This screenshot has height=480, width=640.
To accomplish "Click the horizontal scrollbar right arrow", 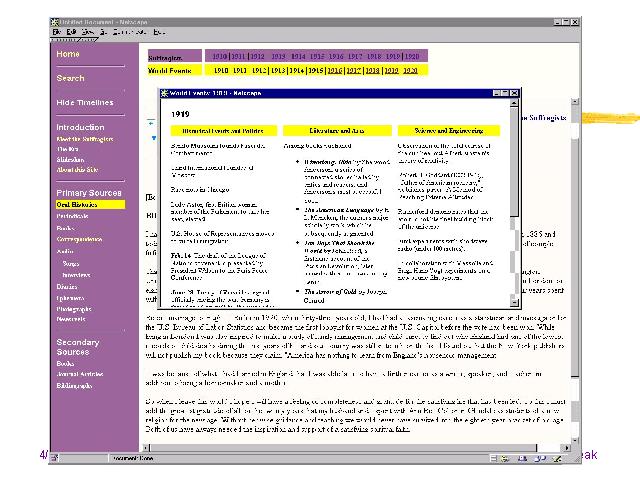I will coord(567,448).
